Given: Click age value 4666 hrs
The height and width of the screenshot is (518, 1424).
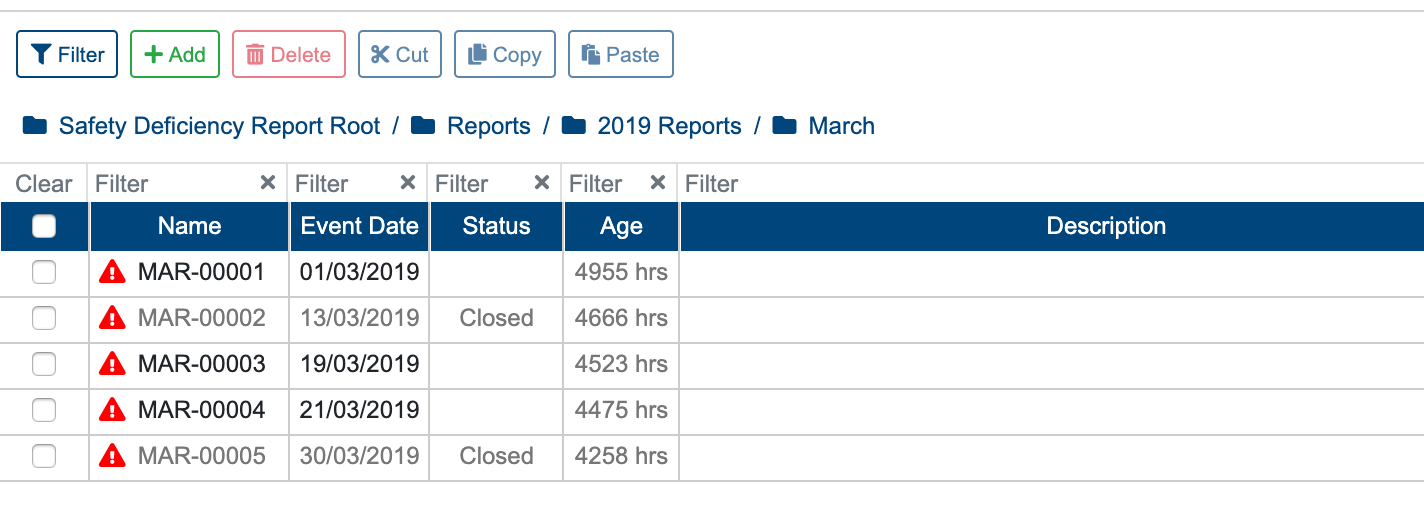Looking at the screenshot, I should (x=621, y=318).
